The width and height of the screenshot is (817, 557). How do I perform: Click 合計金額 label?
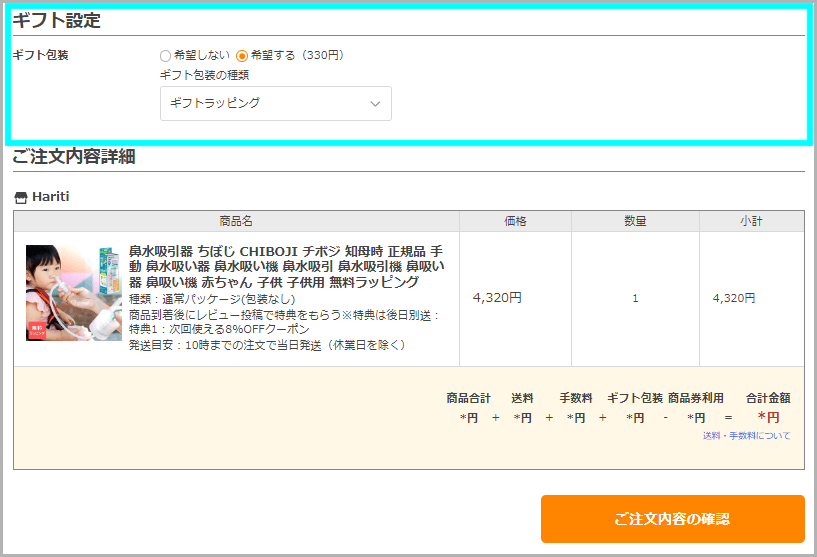768,399
